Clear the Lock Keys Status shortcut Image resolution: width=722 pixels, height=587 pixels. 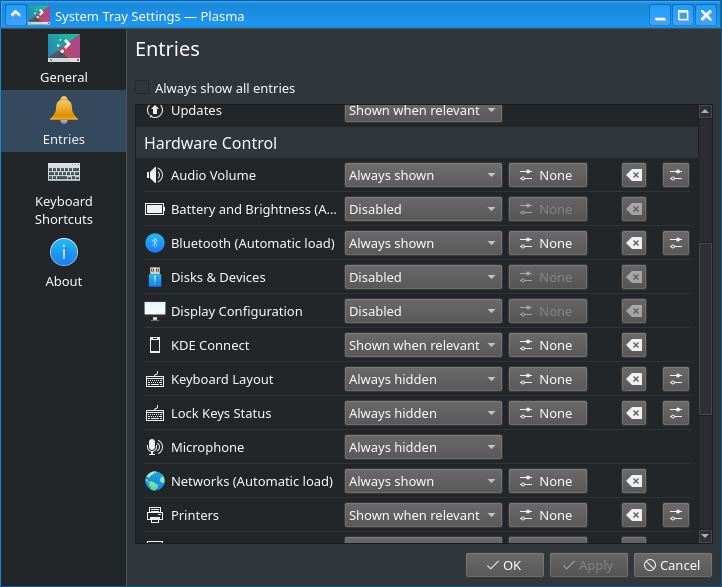click(634, 413)
